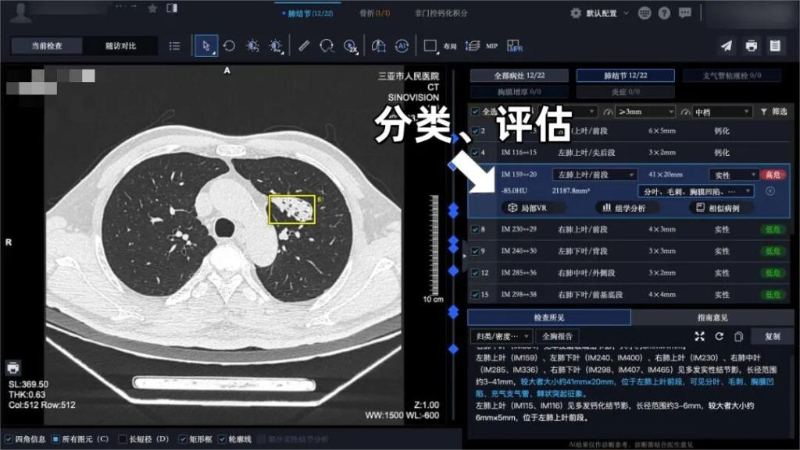The width and height of the screenshot is (800, 450).
Task: Click the 筛选 filter funnel icon
Action: 765,112
